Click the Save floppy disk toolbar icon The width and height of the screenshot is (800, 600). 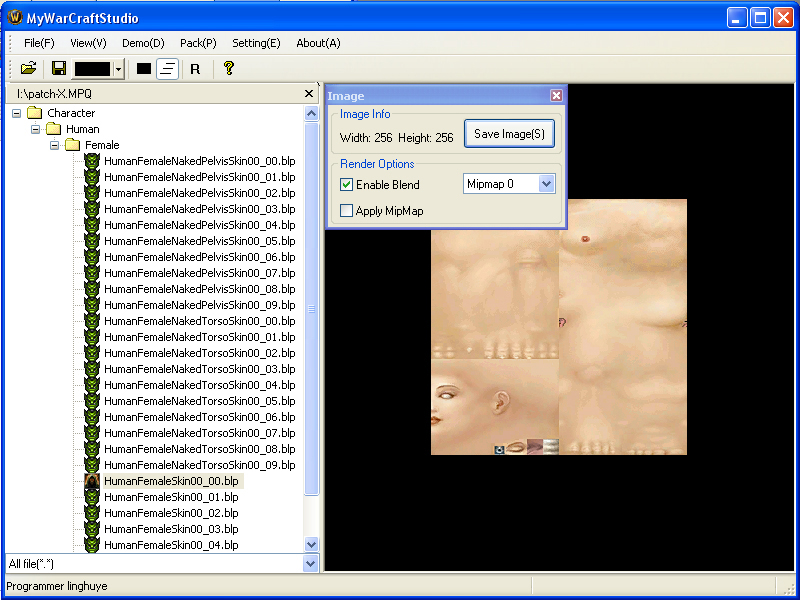(x=59, y=68)
